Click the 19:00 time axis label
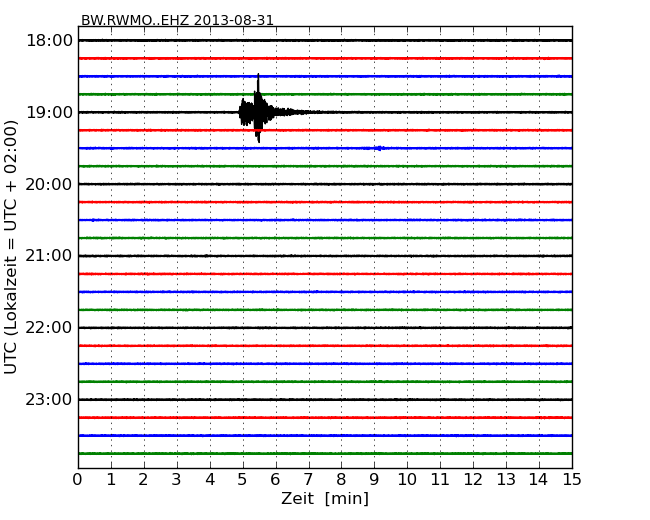This screenshot has height=520, width=650. [49, 112]
